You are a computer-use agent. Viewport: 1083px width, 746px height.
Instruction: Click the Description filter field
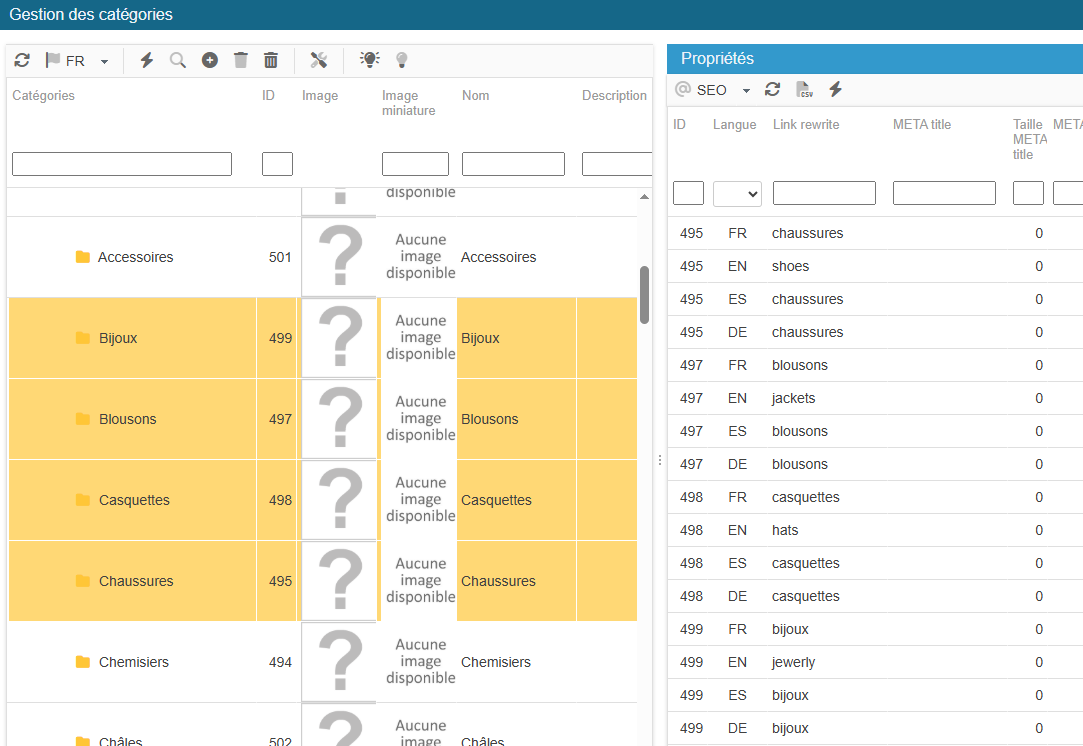click(x=616, y=164)
